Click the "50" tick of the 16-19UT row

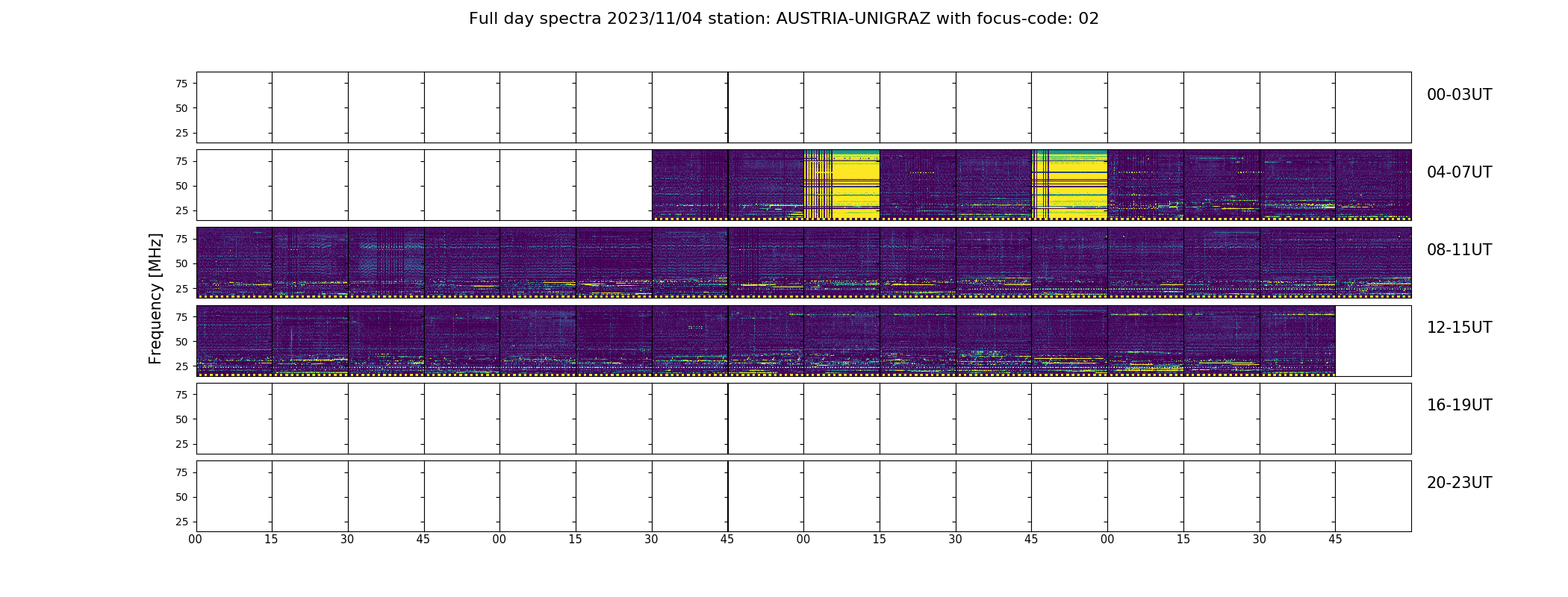pos(181,419)
